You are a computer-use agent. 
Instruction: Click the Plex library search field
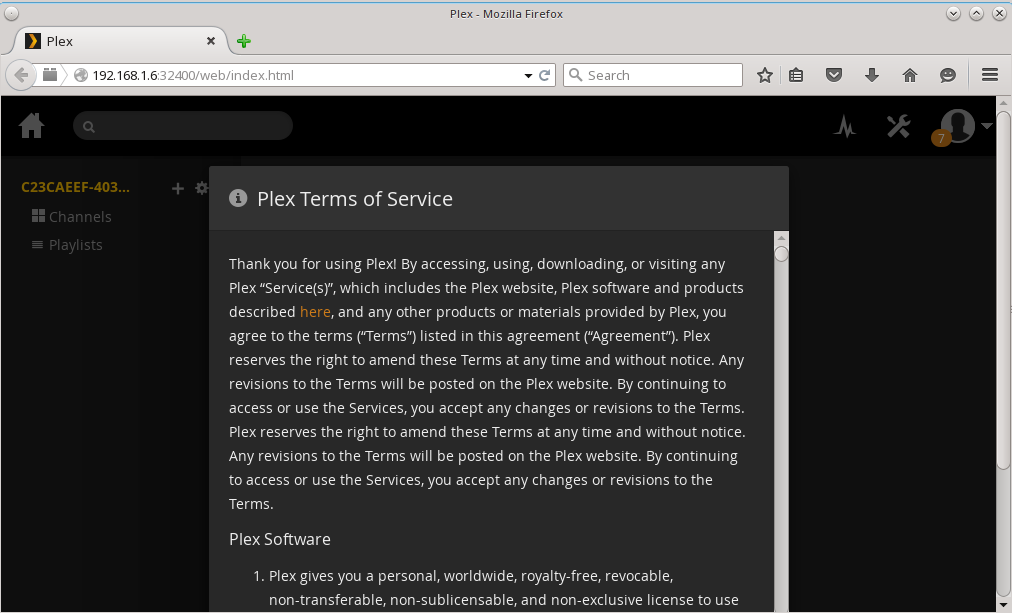click(183, 126)
